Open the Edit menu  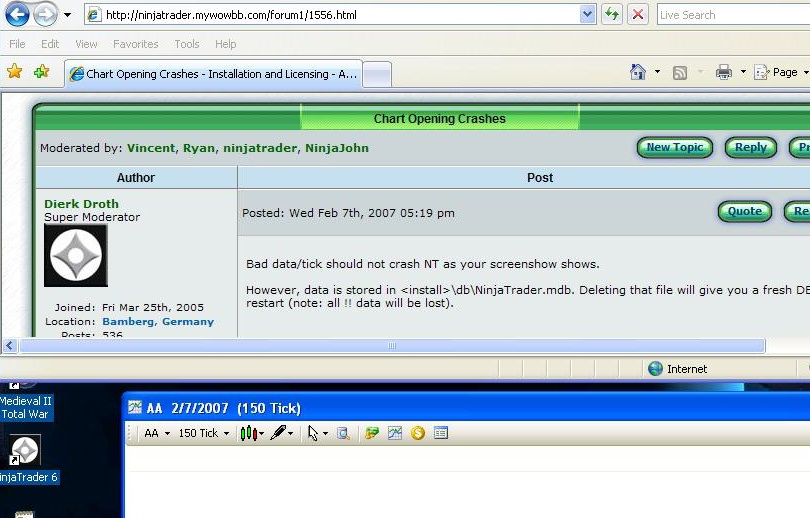[x=50, y=44]
